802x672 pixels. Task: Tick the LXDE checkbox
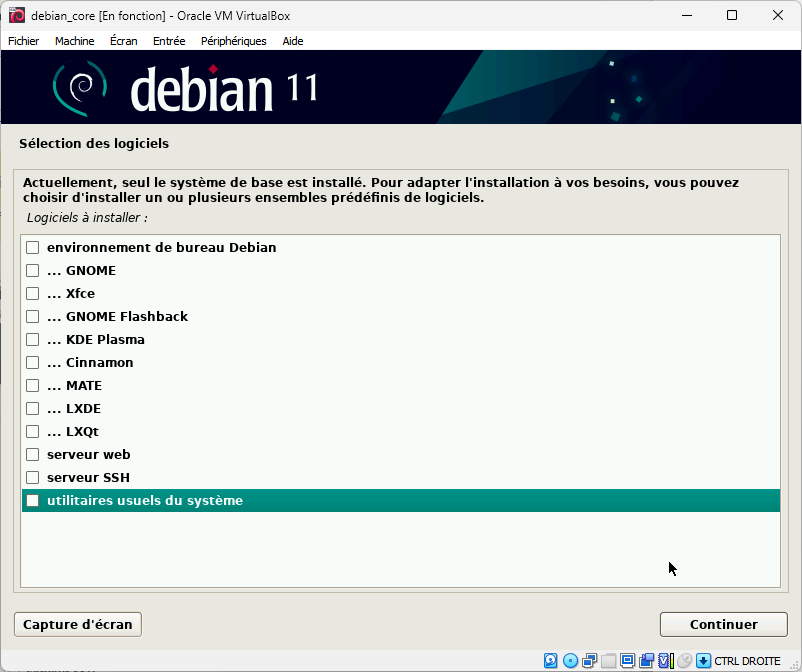tap(32, 409)
